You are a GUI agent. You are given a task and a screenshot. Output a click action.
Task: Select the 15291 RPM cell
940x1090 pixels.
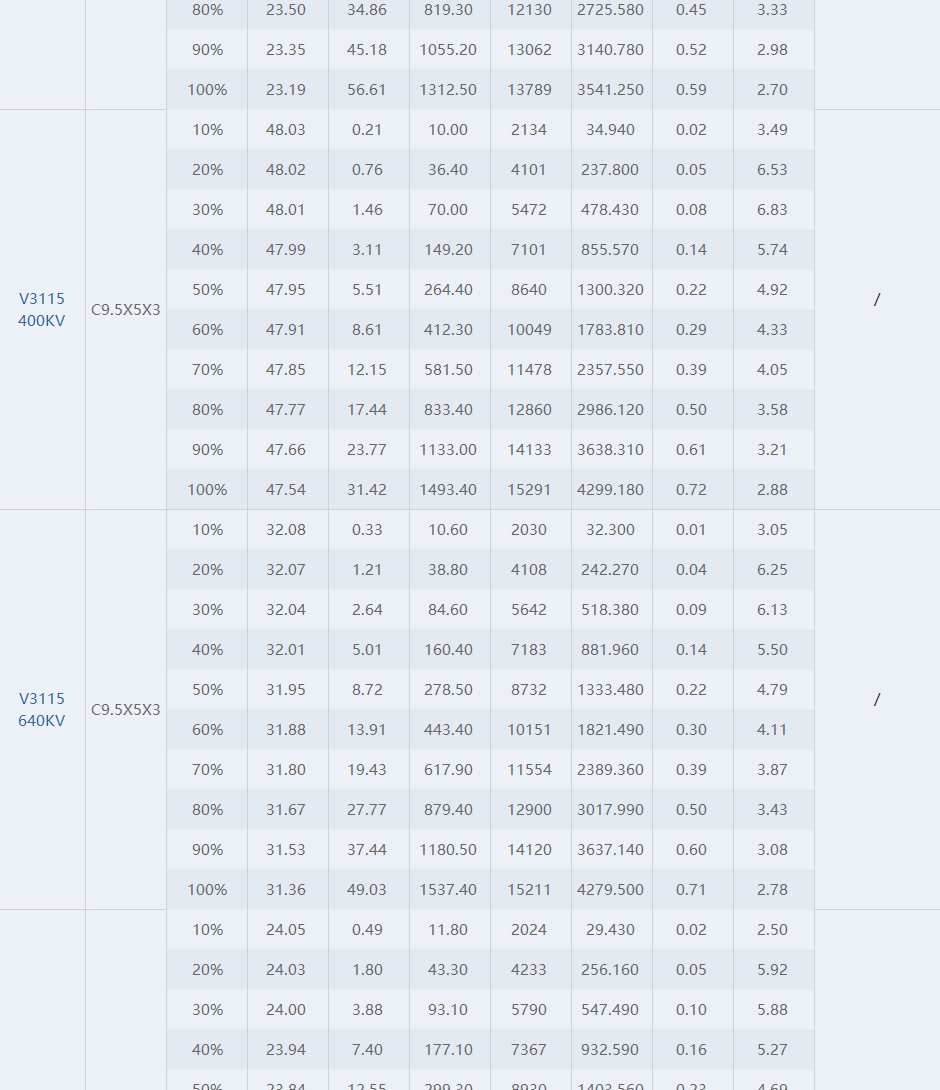pos(529,489)
